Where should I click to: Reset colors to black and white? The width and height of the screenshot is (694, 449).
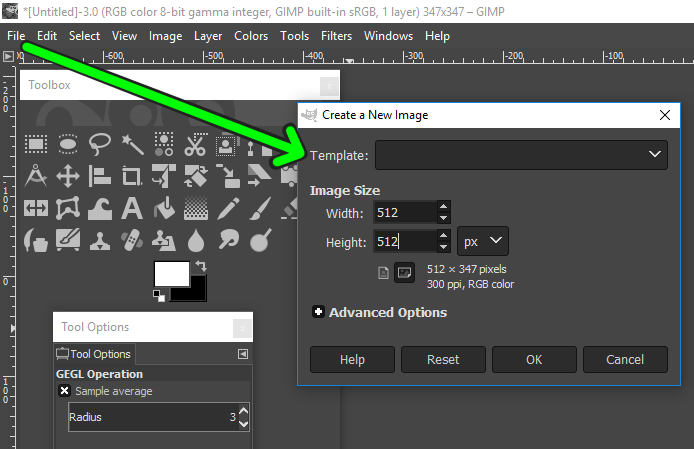point(158,295)
